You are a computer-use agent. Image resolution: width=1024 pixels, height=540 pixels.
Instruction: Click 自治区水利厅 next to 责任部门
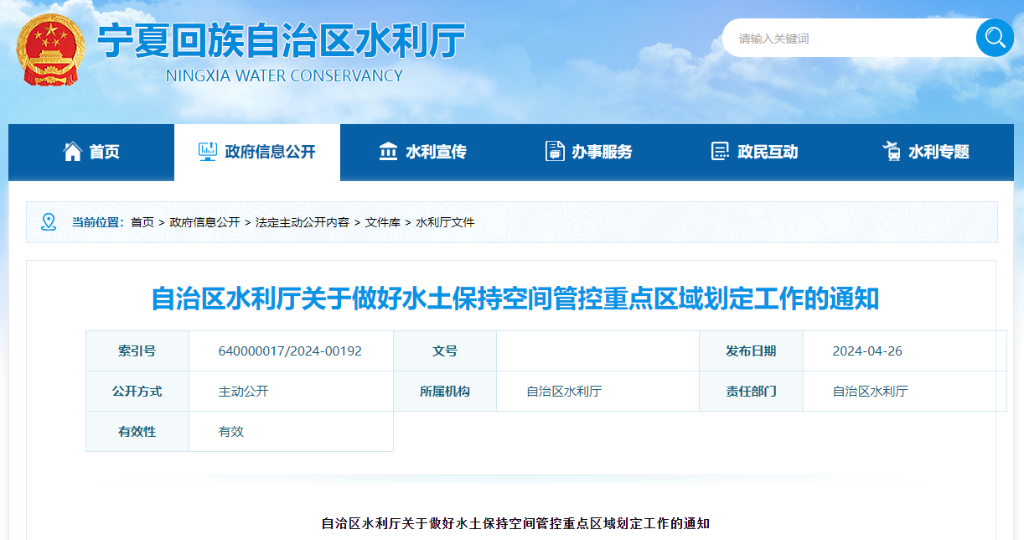click(870, 392)
